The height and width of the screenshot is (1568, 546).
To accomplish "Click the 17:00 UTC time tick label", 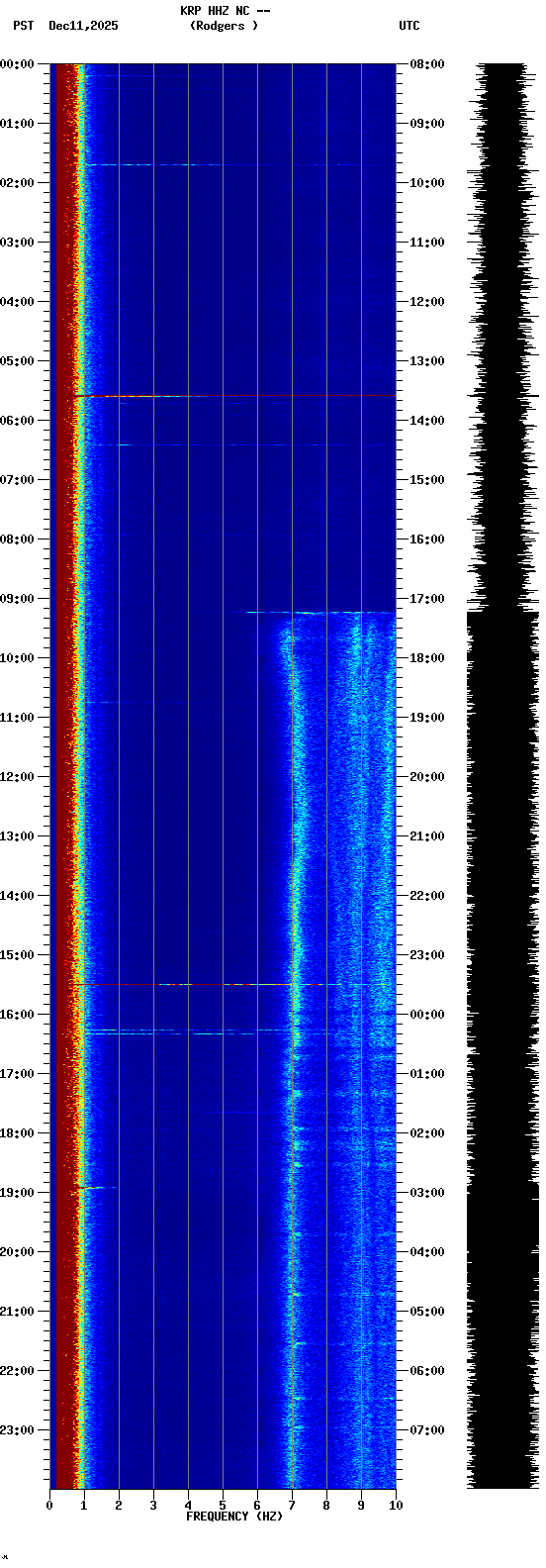I will point(426,599).
